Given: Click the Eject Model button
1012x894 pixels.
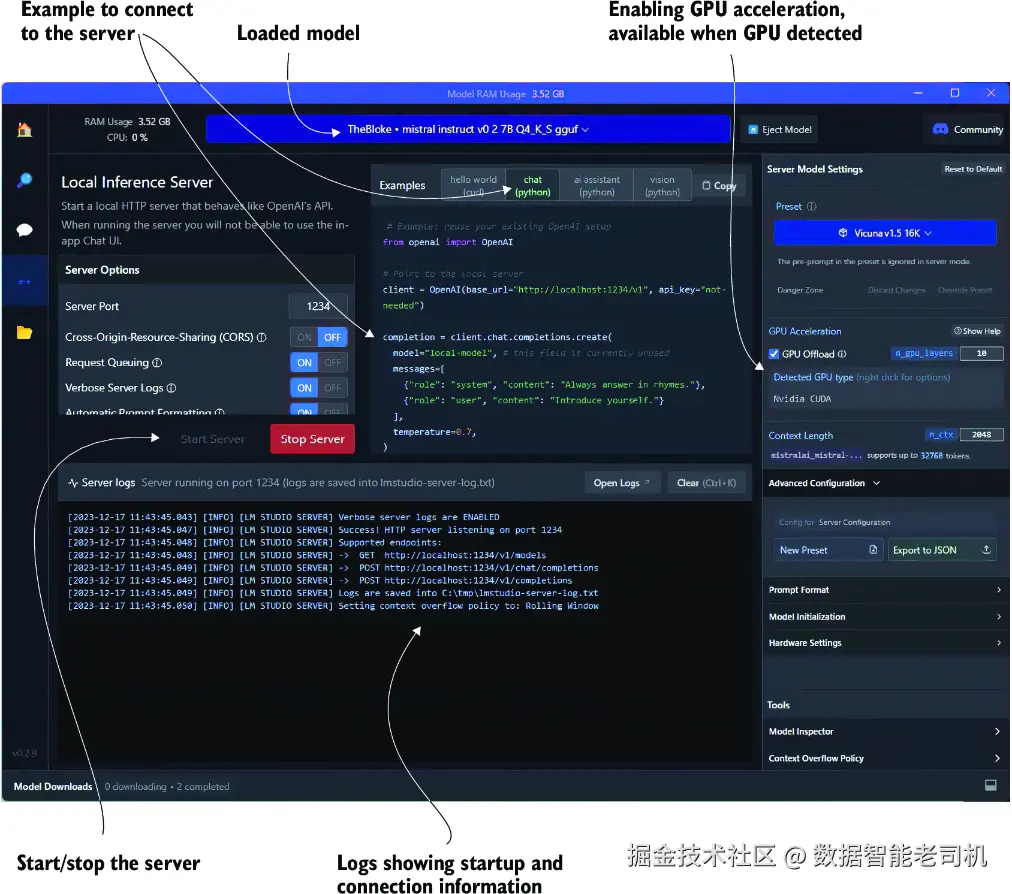Looking at the screenshot, I should [780, 130].
